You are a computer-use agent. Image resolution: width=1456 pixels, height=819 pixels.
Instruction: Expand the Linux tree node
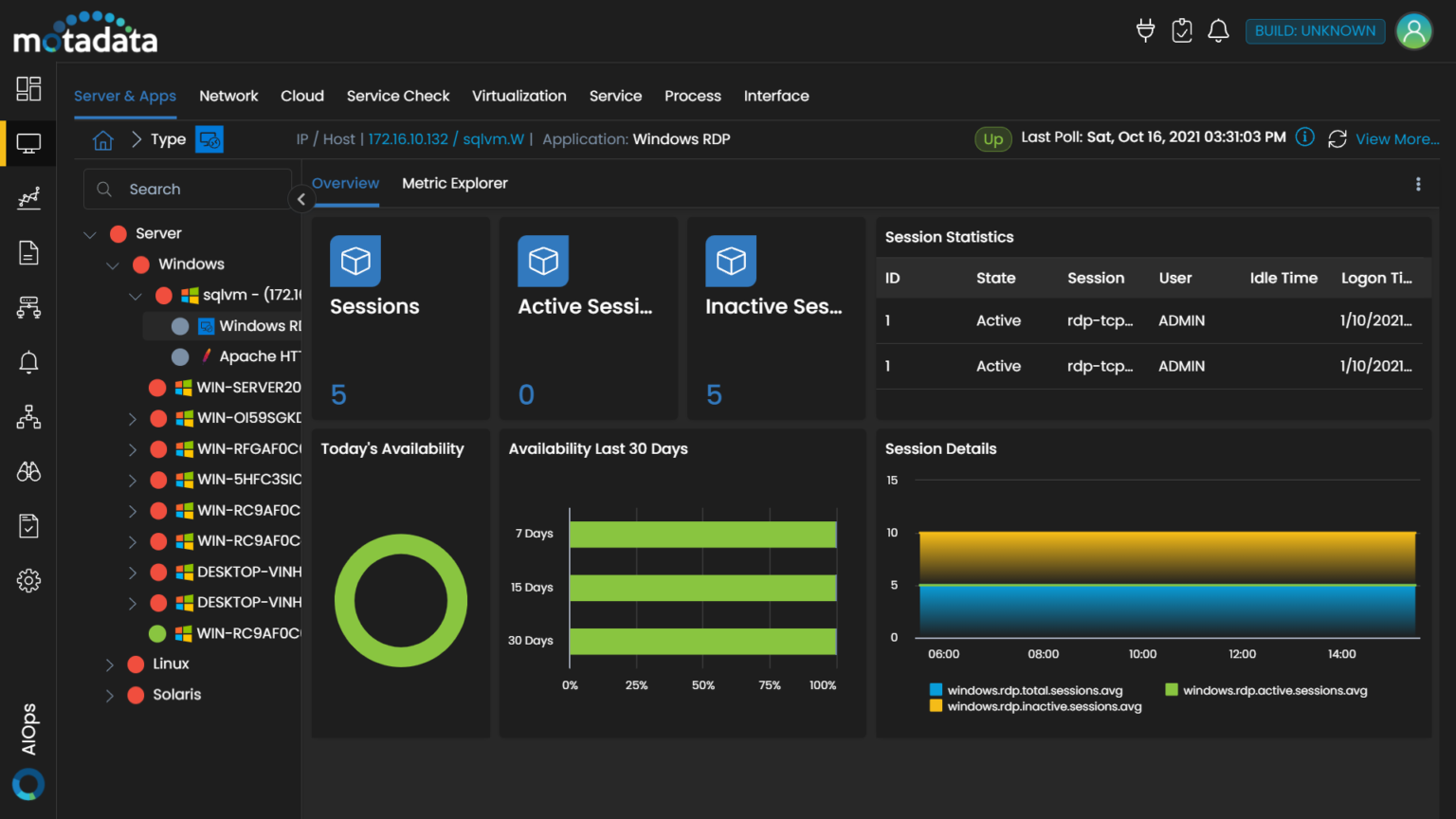pos(110,664)
